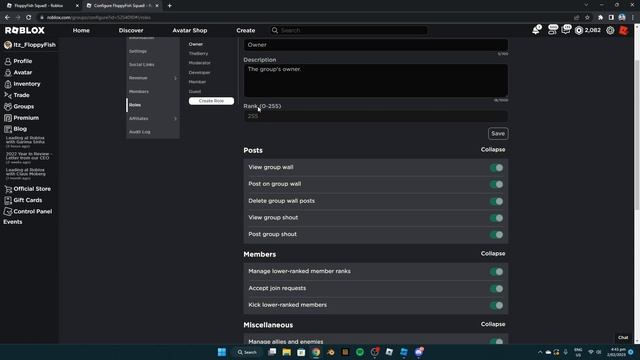Open the browser tab search chevron
The width and height of the screenshot is (640, 360).
pyautogui.click(x=586, y=5)
